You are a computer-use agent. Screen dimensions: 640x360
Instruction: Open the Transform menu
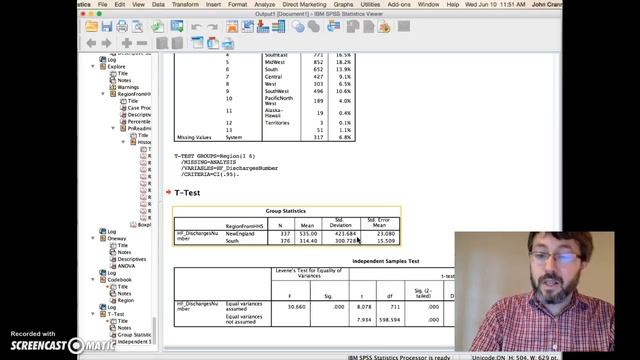[x=185, y=4]
